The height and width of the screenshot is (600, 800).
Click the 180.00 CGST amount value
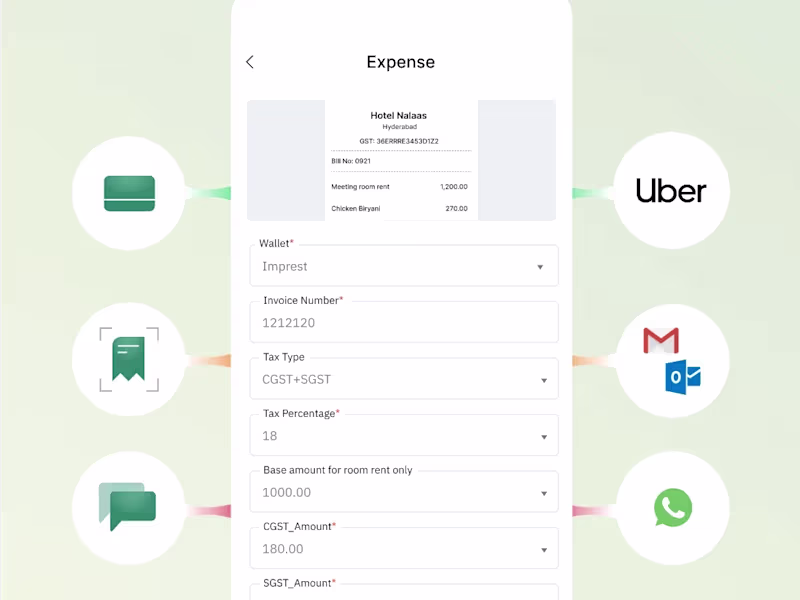[283, 549]
